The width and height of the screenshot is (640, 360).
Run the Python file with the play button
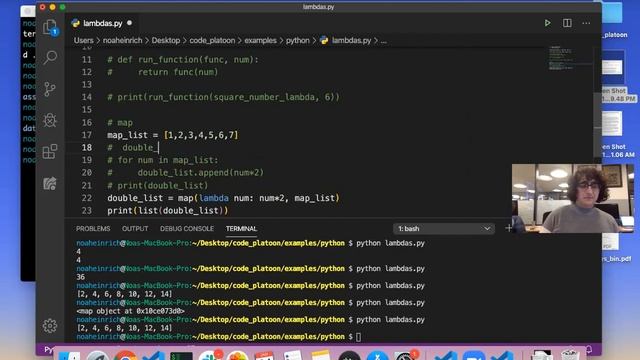547,23
